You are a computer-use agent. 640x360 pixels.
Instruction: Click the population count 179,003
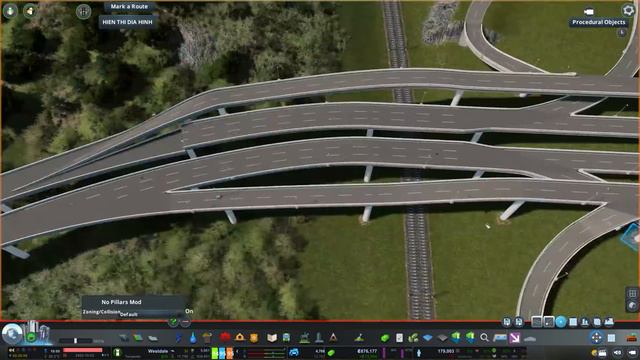pyautogui.click(x=446, y=351)
